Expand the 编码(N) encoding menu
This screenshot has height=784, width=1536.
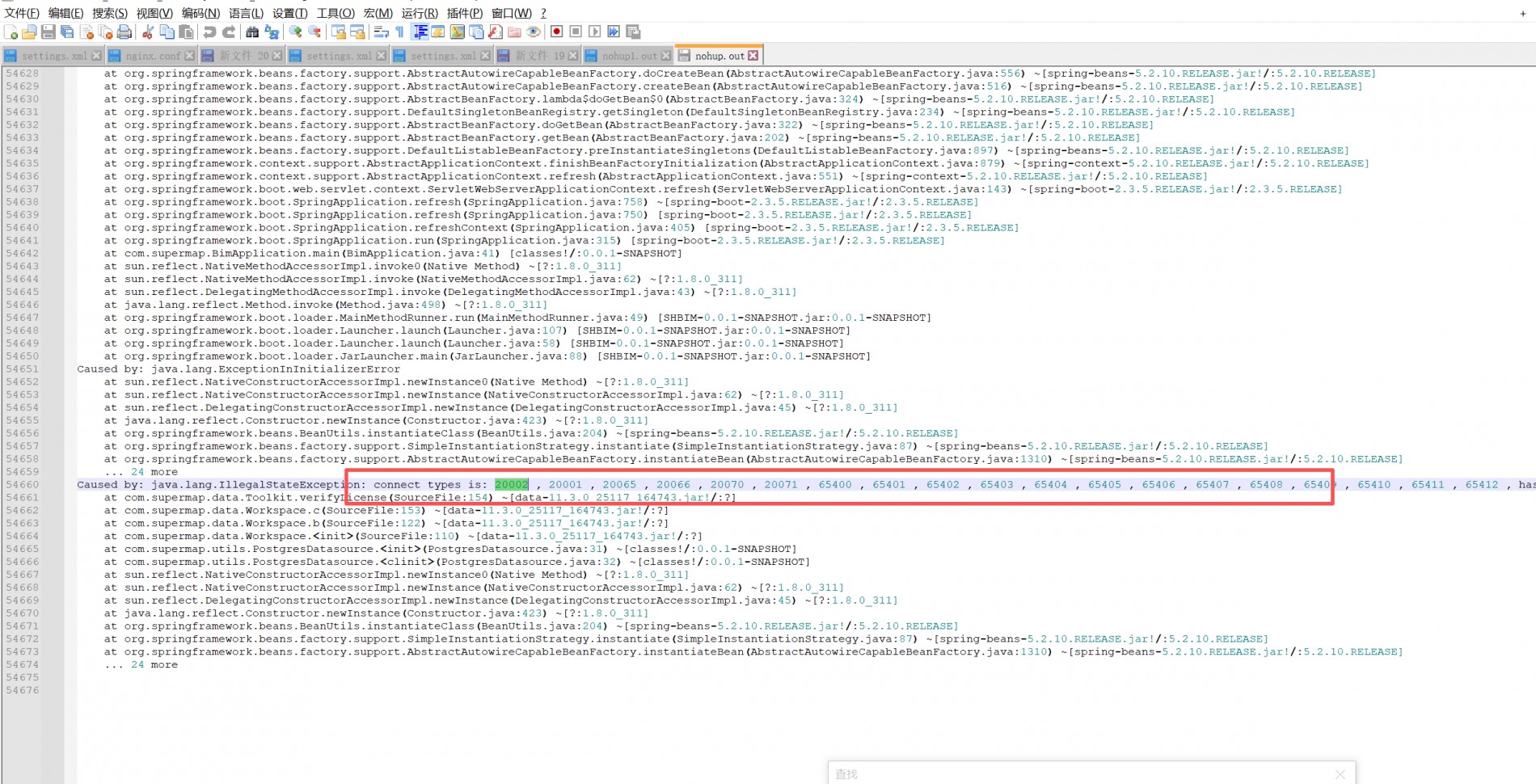click(200, 13)
